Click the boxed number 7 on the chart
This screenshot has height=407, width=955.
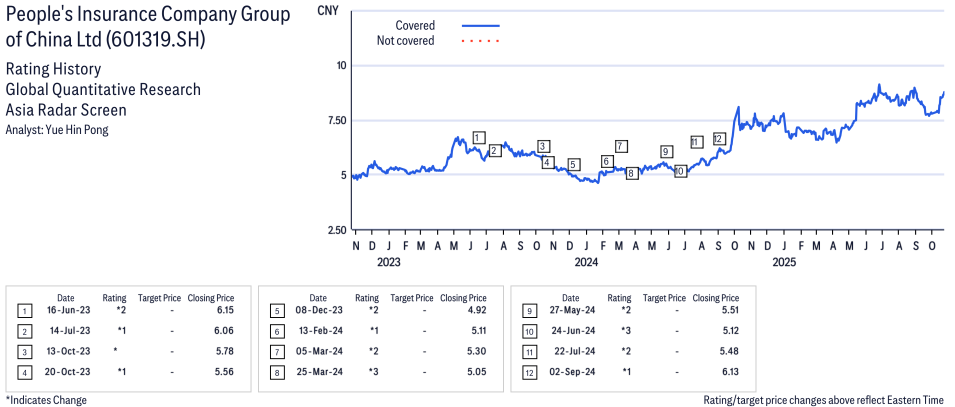[x=621, y=146]
